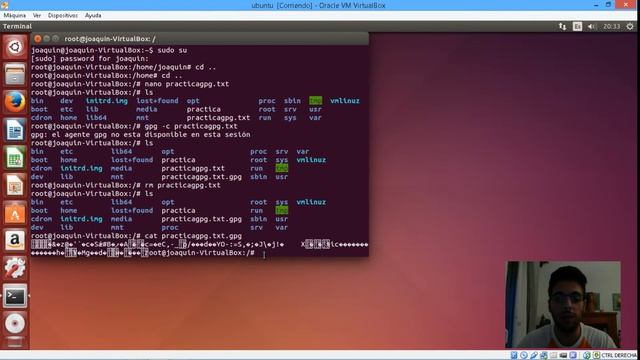Open LibreOffice Impress presentation launcher
The height and width of the screenshot is (360, 640).
pos(15,185)
